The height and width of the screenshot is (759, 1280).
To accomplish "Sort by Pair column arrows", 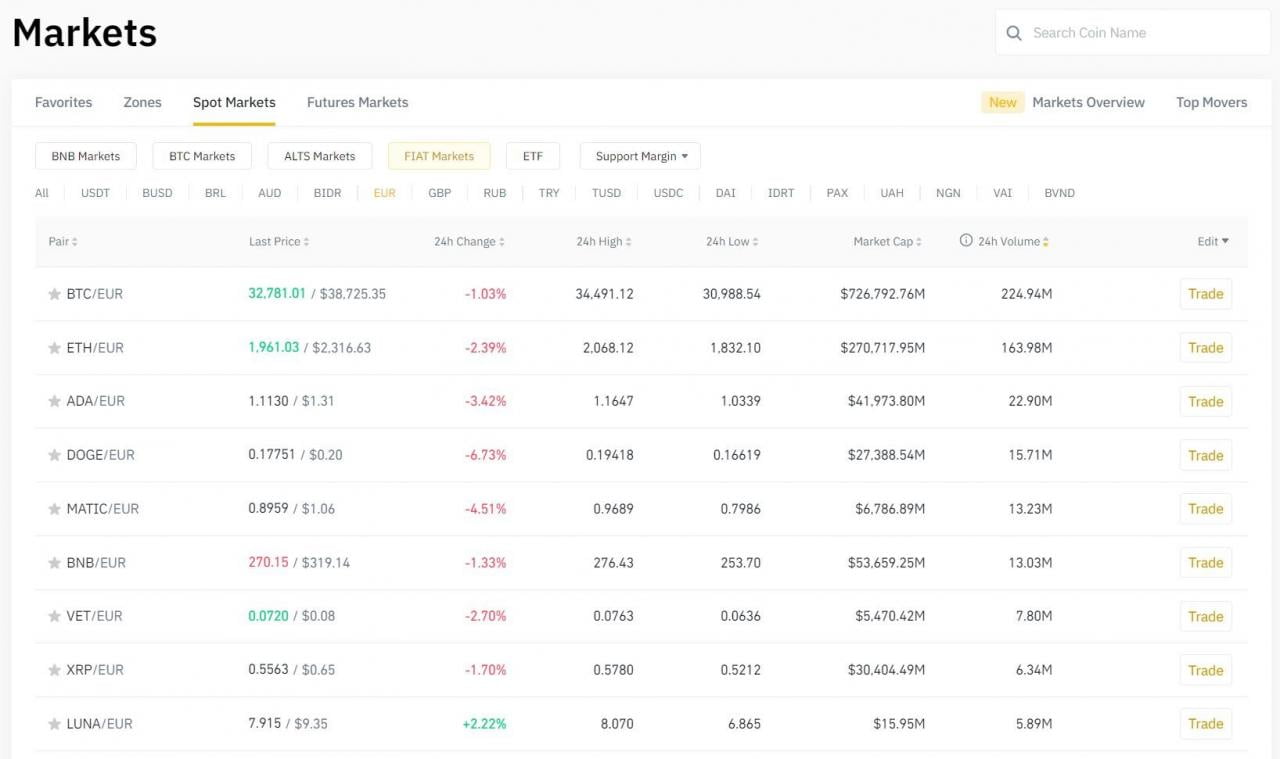I will (75, 242).
